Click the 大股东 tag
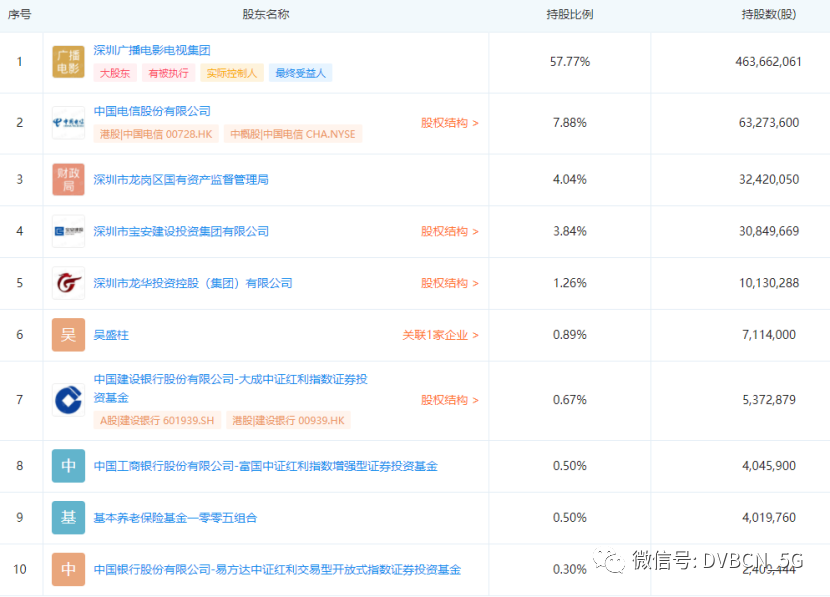Viewport: 830px width, 597px height. [x=115, y=73]
